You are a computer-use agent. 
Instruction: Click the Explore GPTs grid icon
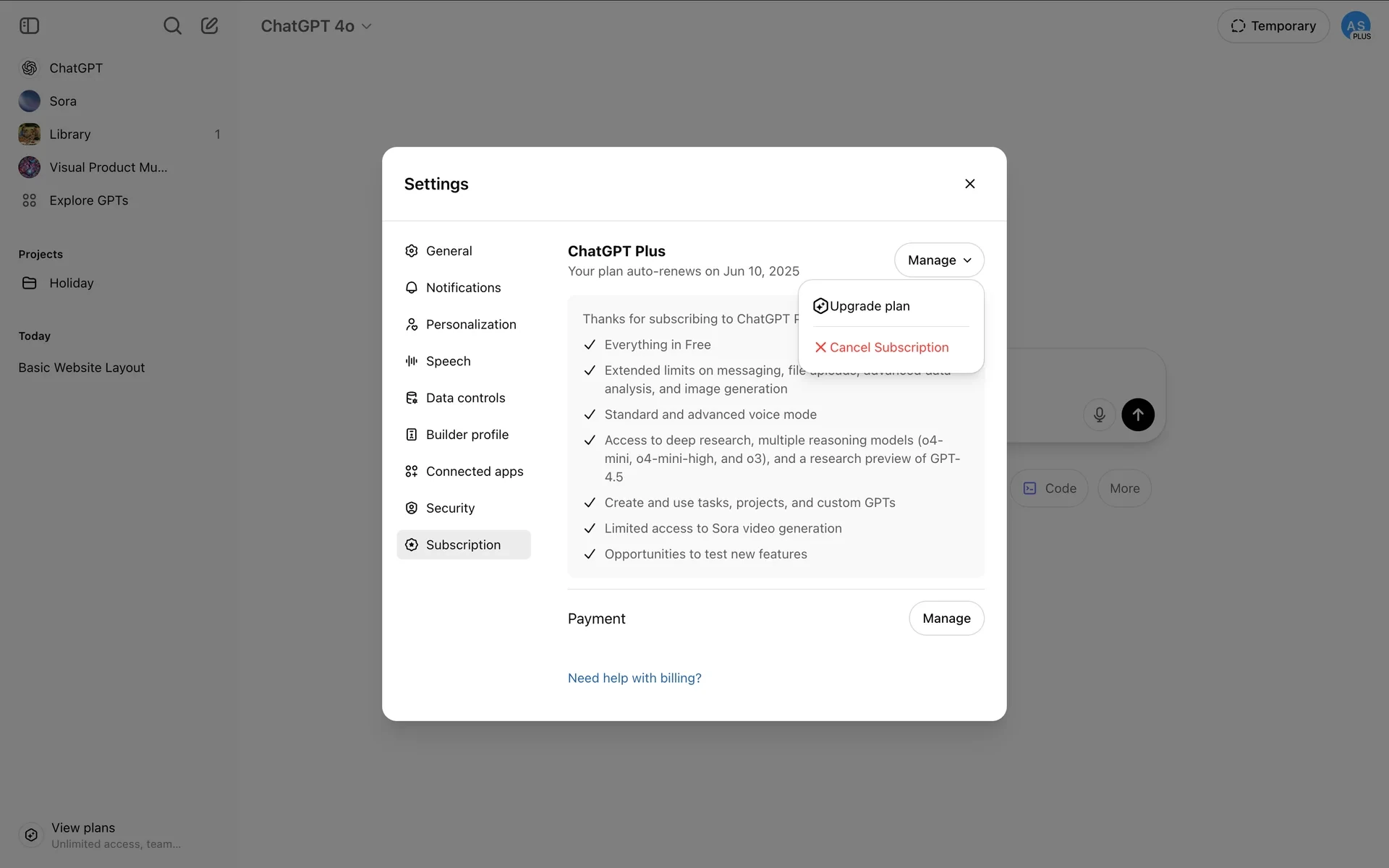pyautogui.click(x=30, y=200)
